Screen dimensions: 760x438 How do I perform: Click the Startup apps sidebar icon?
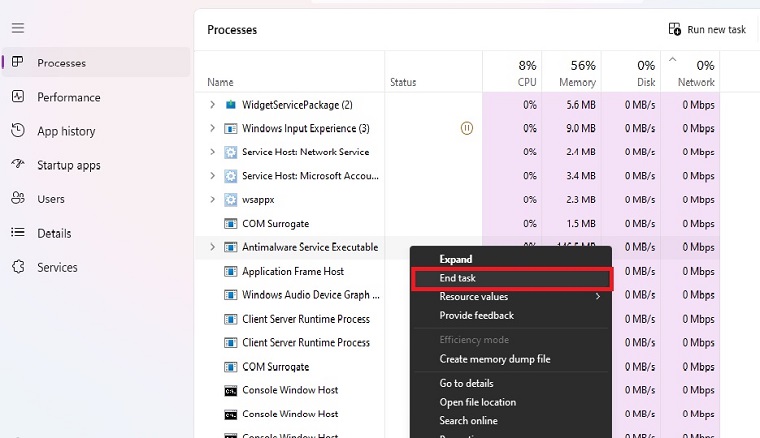(18, 165)
